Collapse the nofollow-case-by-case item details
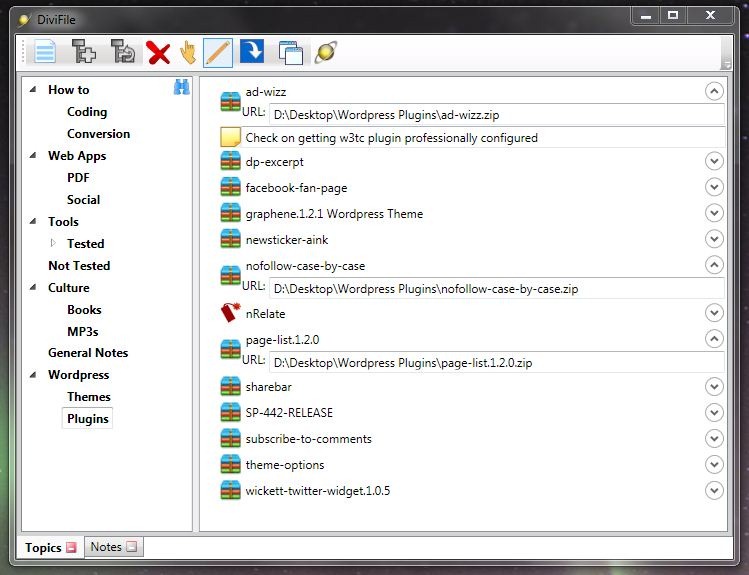 point(714,265)
